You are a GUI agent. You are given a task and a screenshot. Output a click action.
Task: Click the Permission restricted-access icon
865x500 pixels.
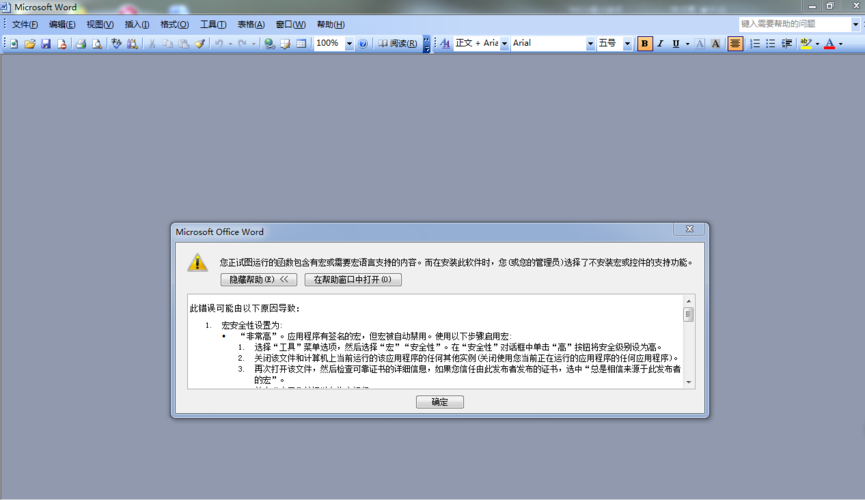click(62, 44)
